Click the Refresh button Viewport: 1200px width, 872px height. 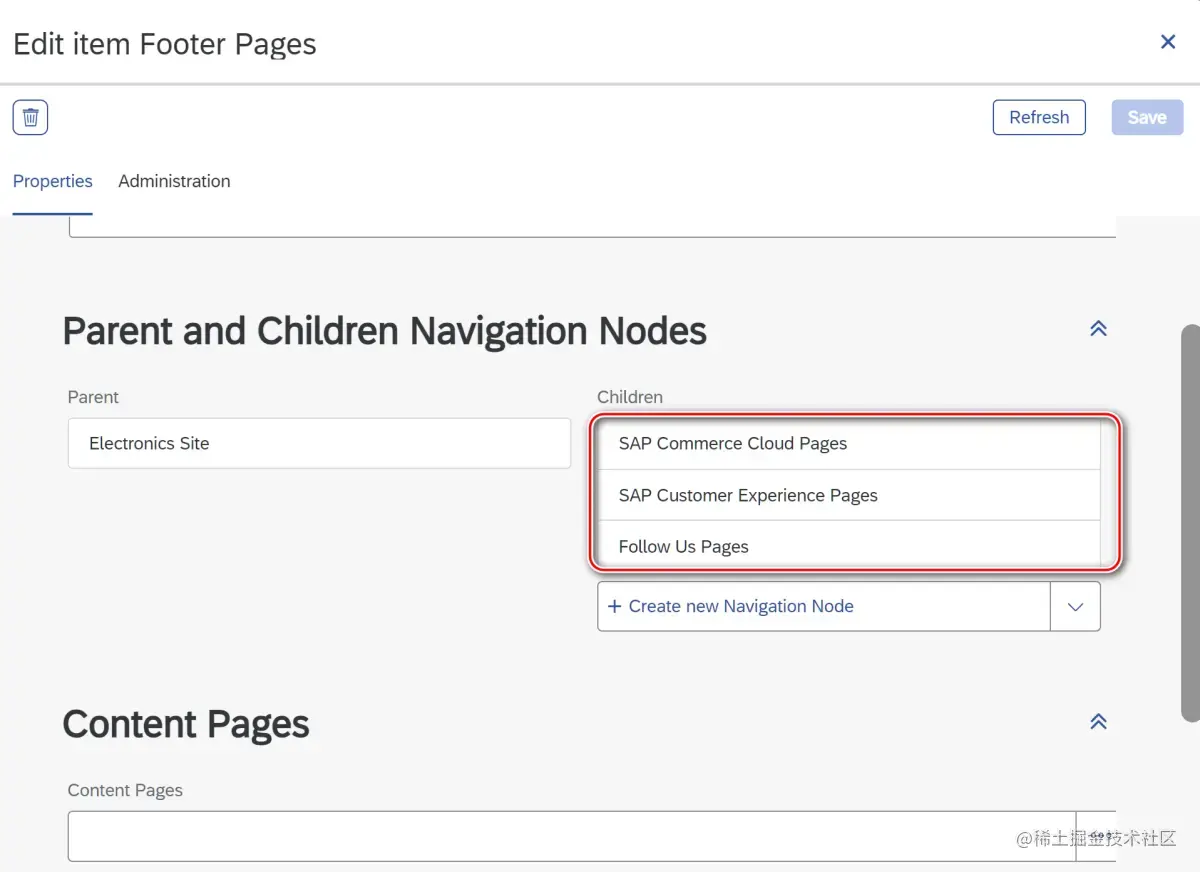coord(1039,117)
